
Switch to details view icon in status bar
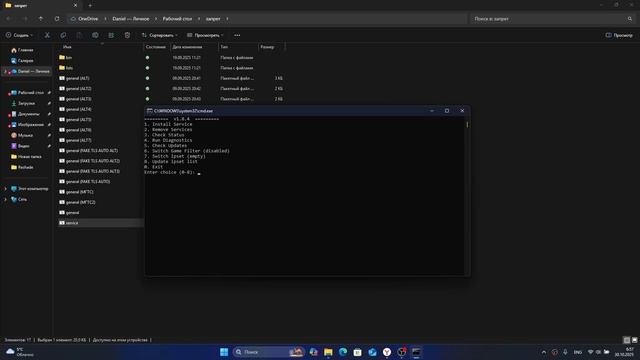[x=627, y=340]
